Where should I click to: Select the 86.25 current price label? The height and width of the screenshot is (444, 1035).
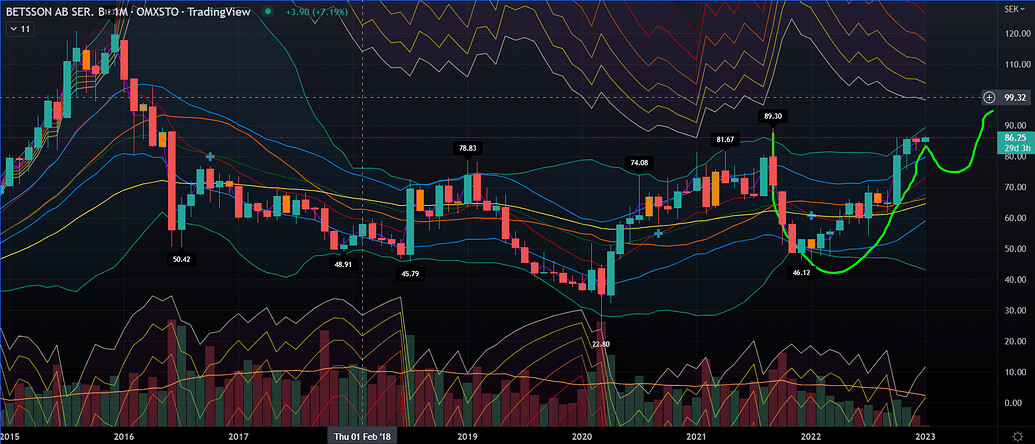click(x=1014, y=137)
